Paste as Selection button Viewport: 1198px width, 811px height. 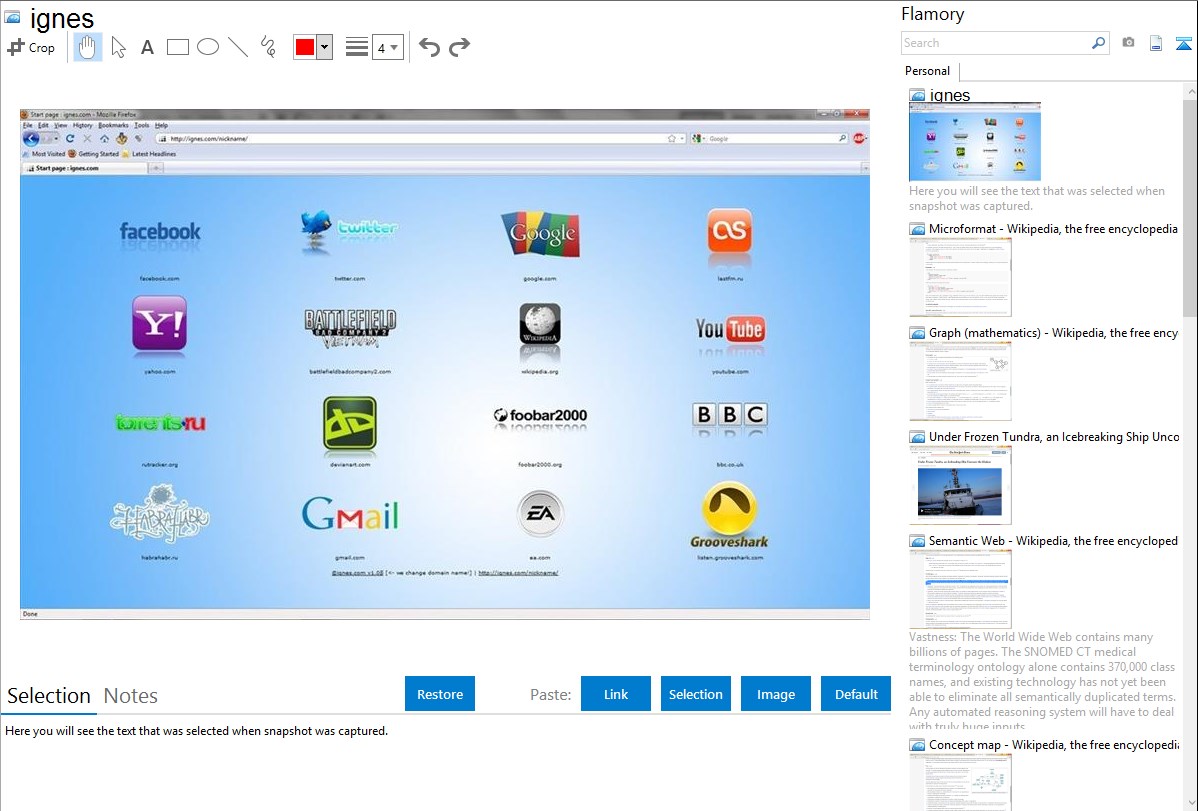click(695, 694)
